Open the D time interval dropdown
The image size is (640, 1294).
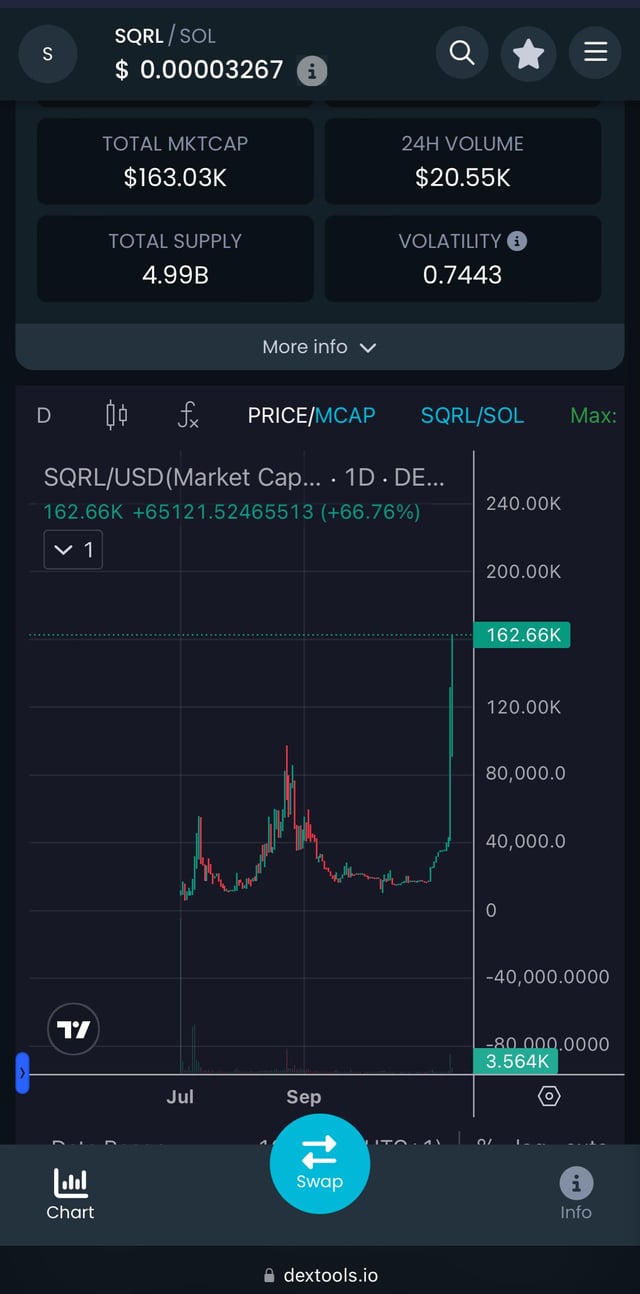pos(44,415)
